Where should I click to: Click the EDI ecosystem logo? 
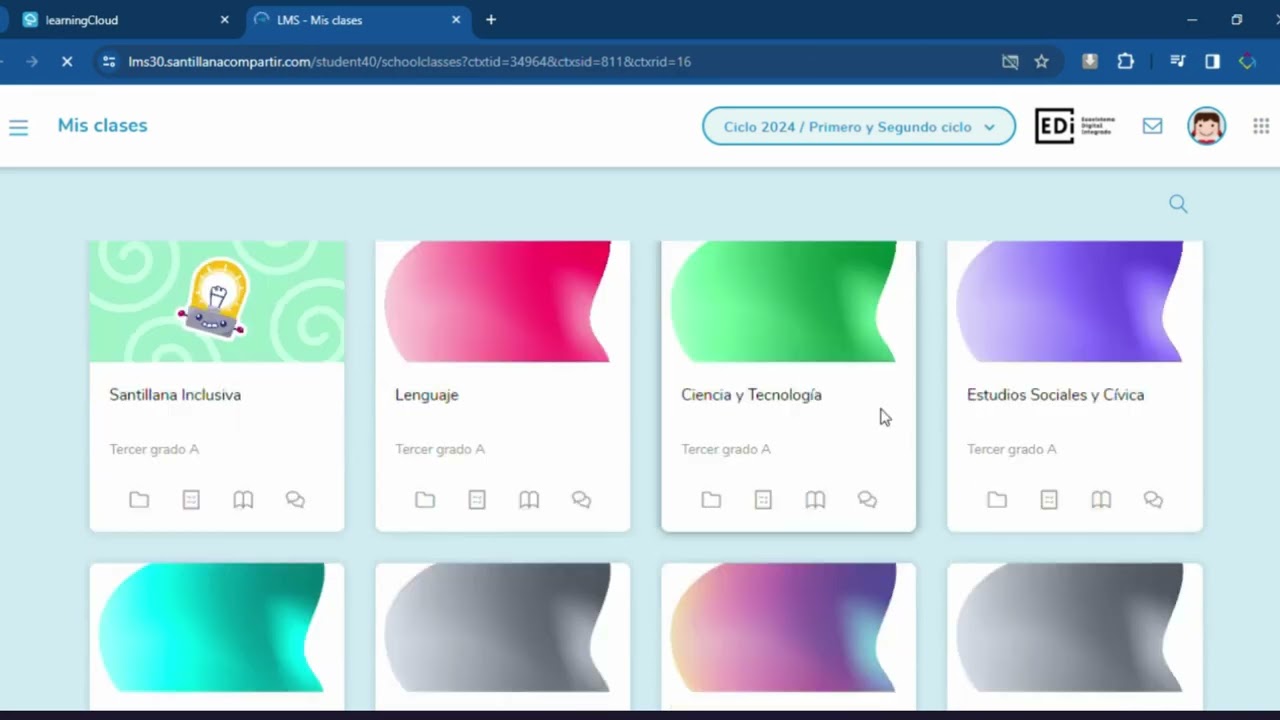(x=1074, y=126)
